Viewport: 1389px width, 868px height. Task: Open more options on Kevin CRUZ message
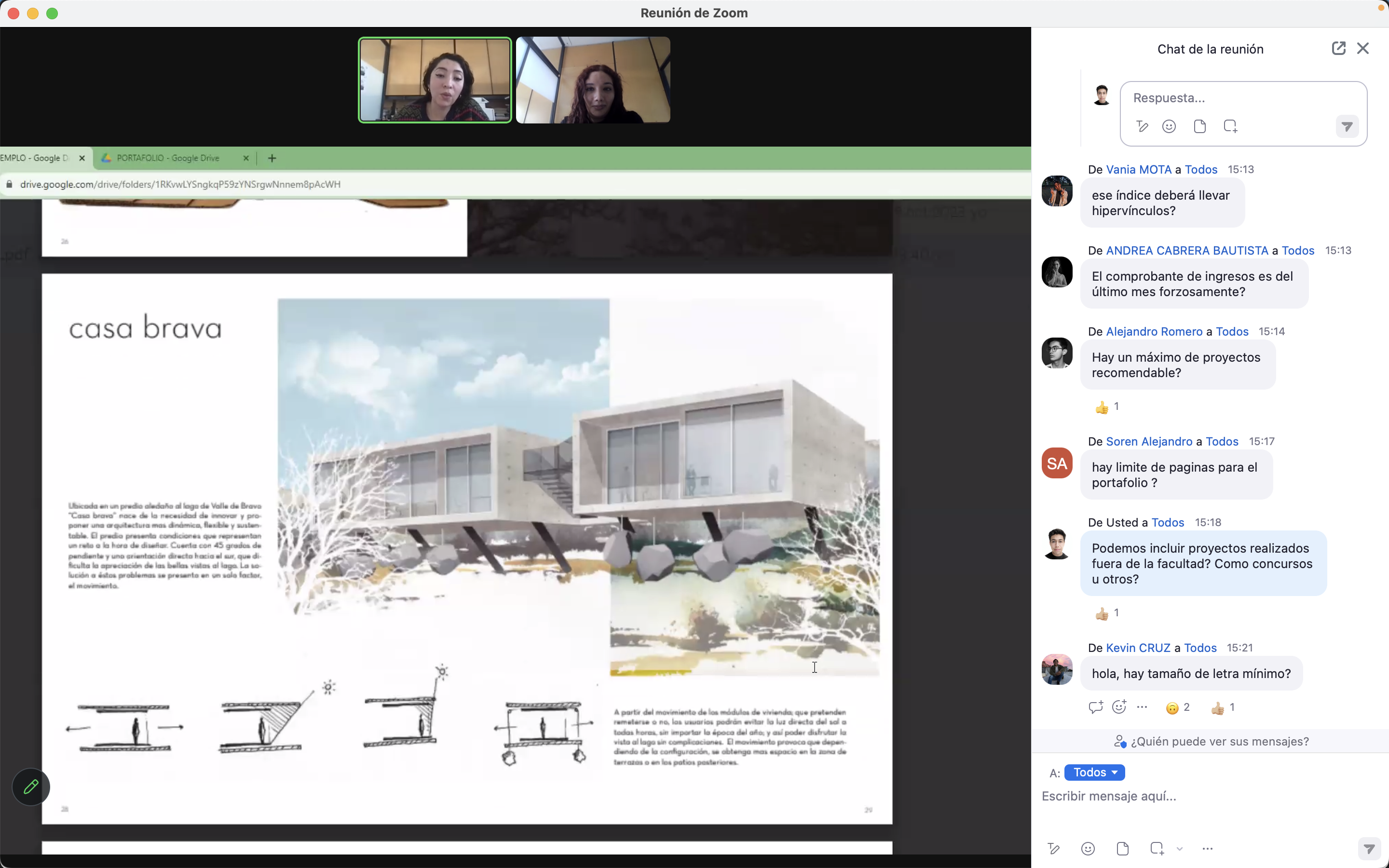1142,707
